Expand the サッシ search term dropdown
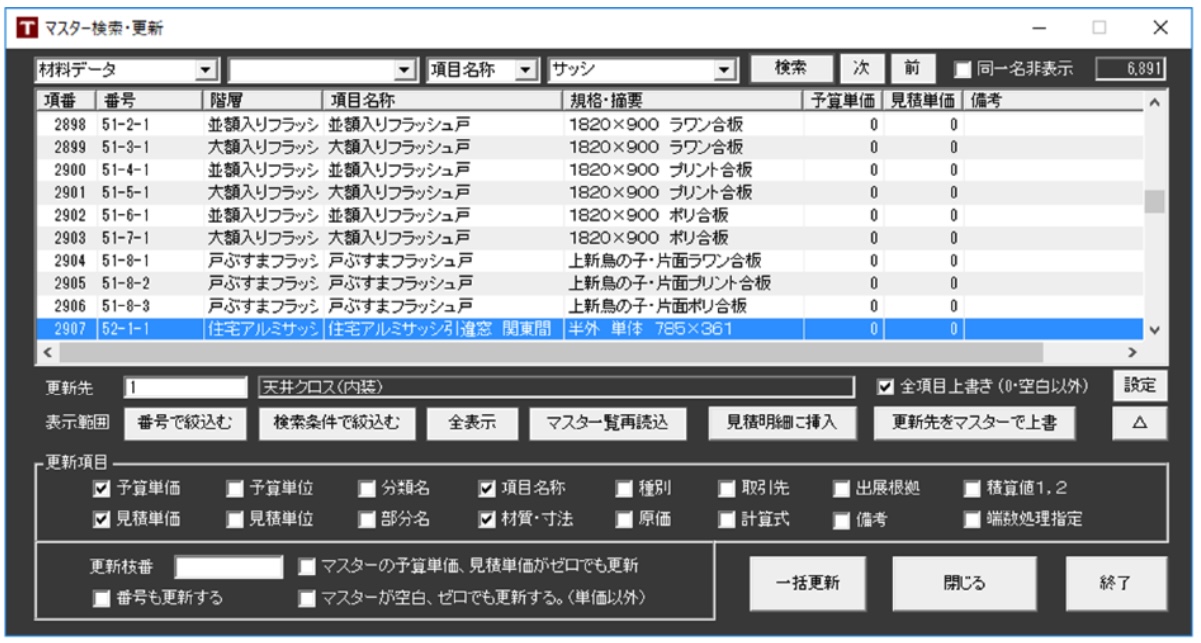 725,70
